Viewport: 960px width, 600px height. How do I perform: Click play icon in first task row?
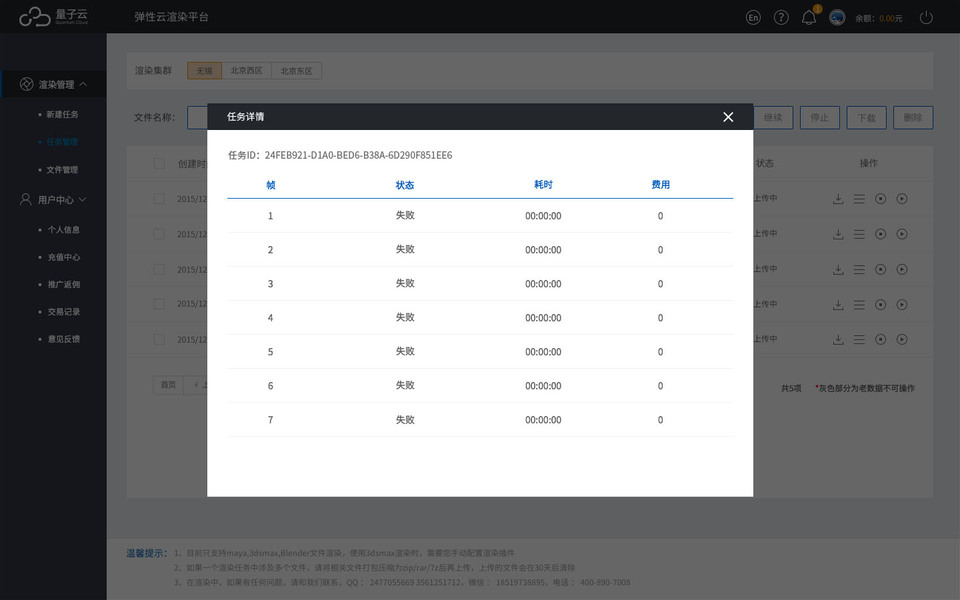(902, 198)
